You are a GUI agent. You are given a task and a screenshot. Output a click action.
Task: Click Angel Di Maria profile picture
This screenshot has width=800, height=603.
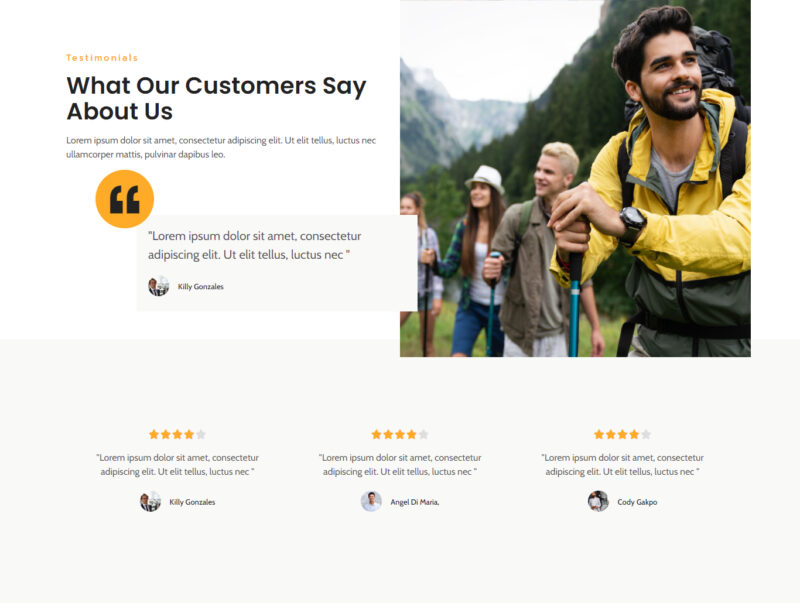[371, 501]
